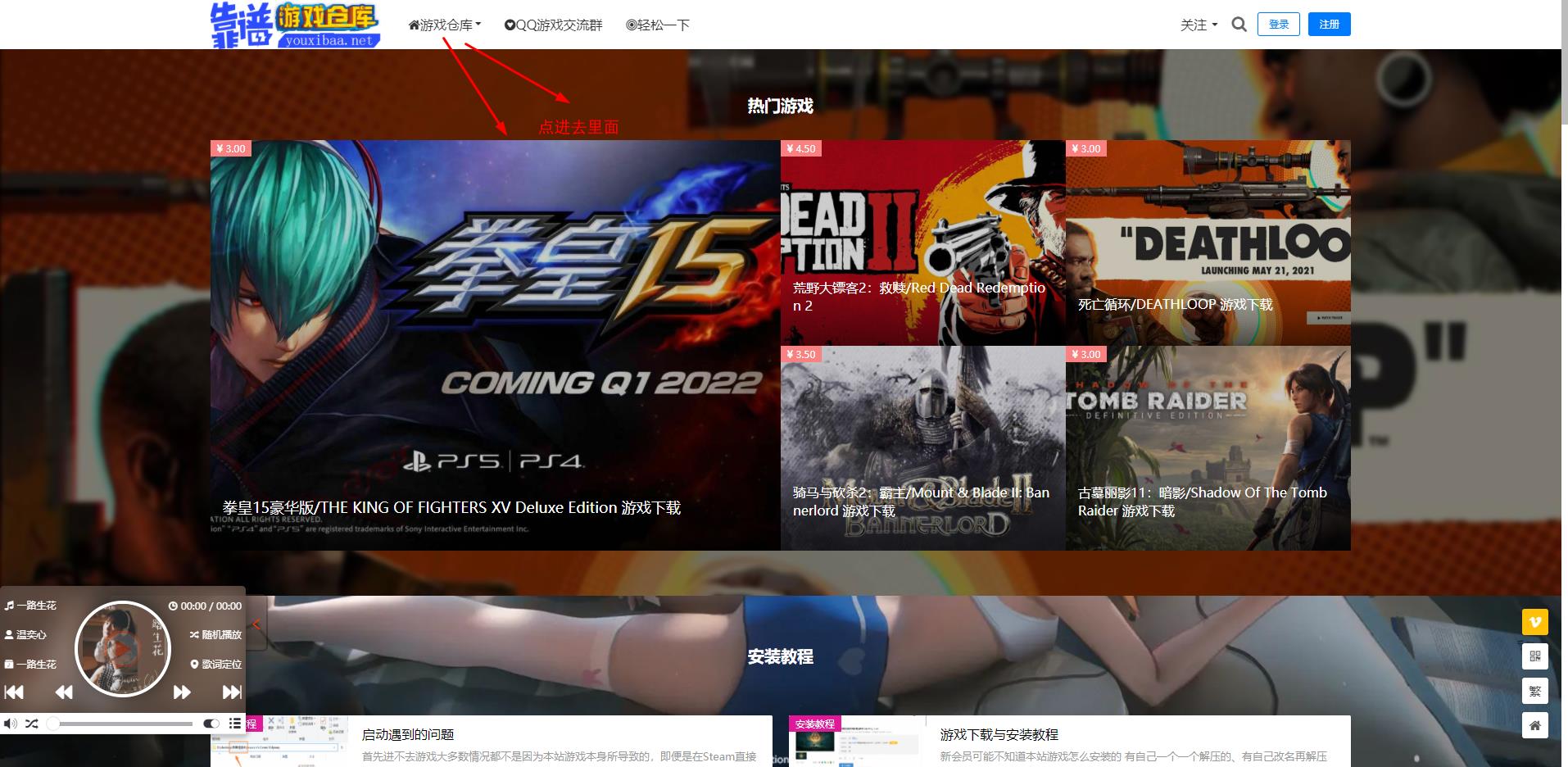Viewport: 1568px width, 767px height.
Task: Open the QQ游戏交流群 link
Action: [553, 25]
